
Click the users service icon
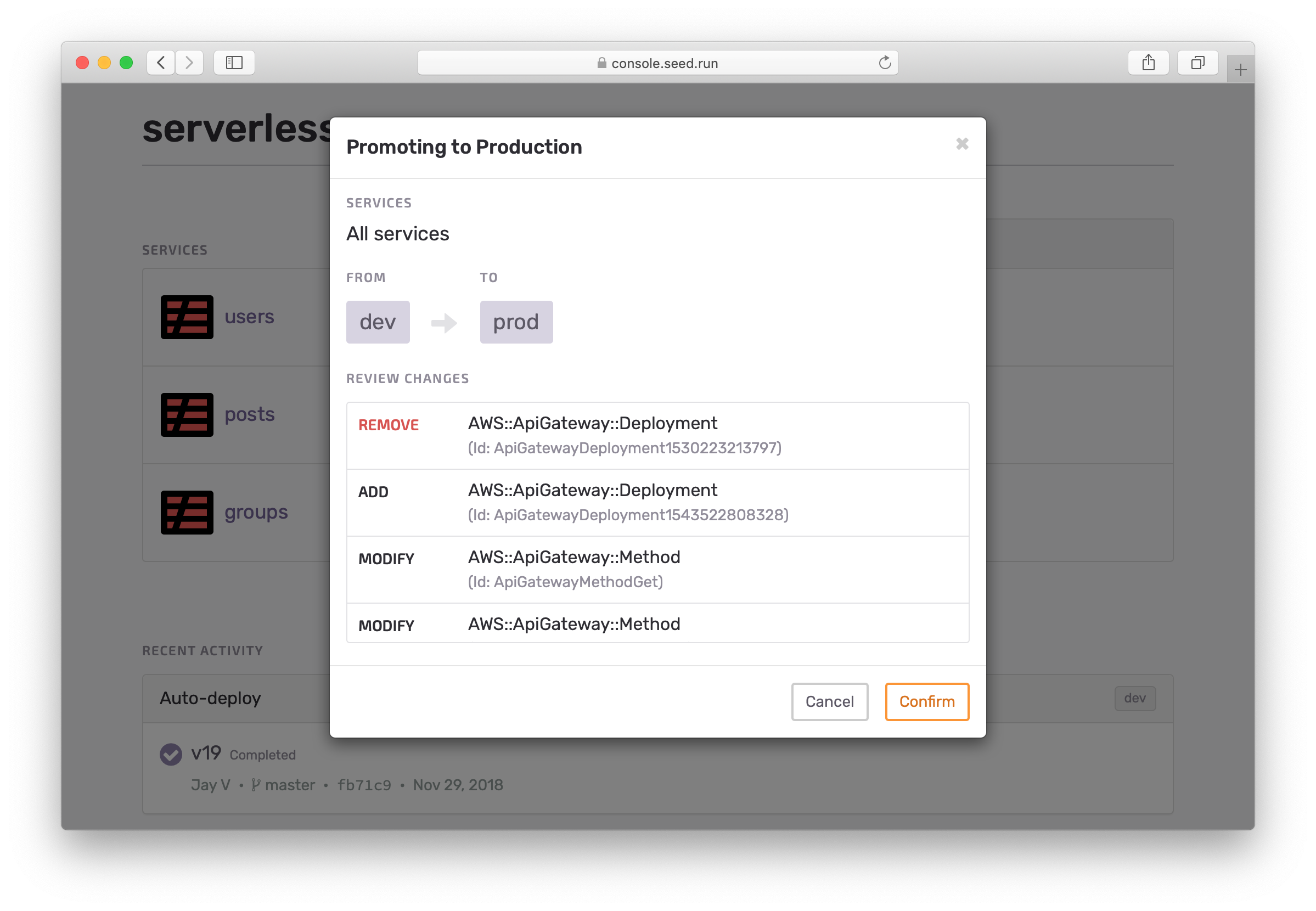click(187, 317)
